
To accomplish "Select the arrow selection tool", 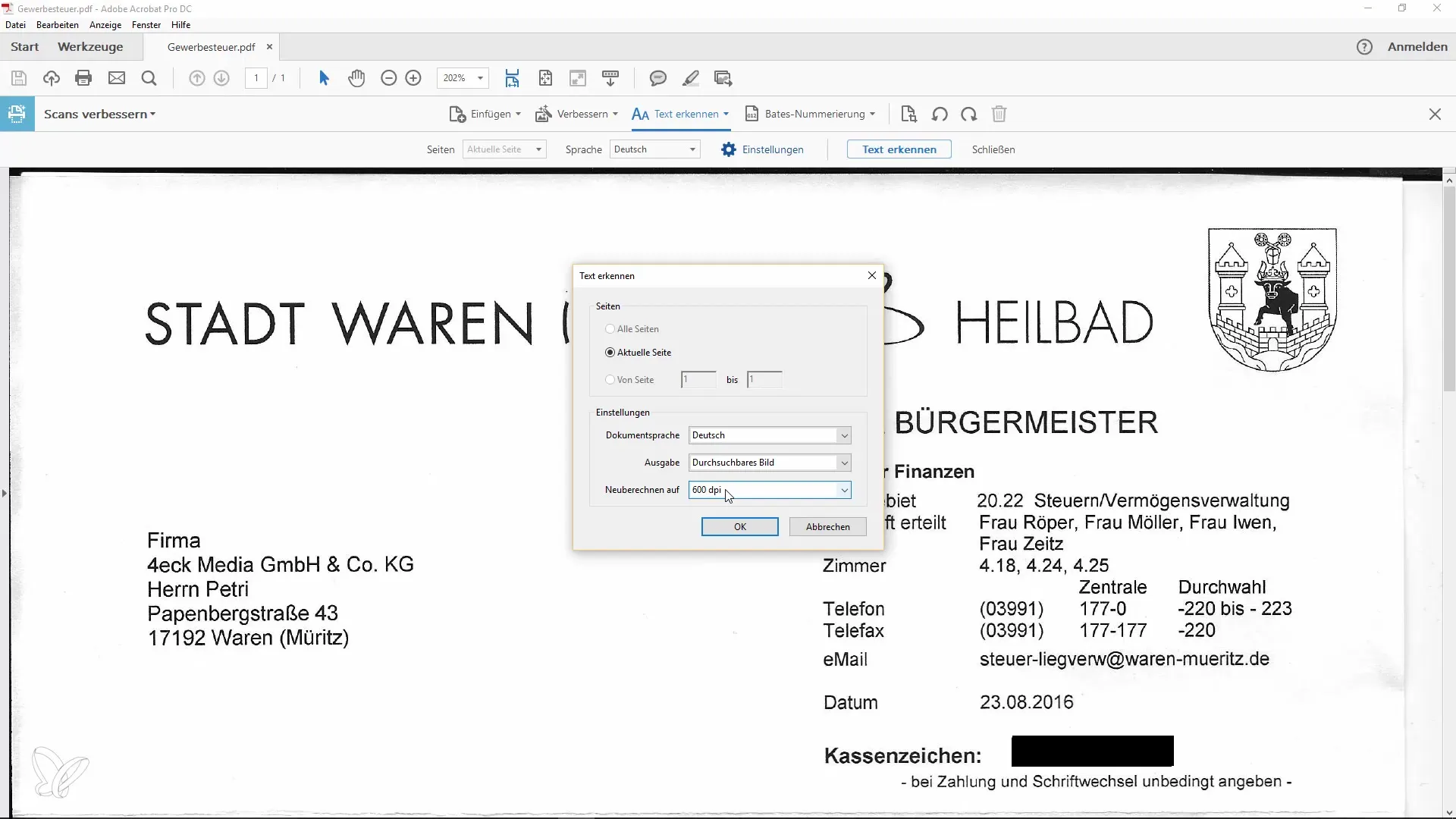I will click(324, 78).
